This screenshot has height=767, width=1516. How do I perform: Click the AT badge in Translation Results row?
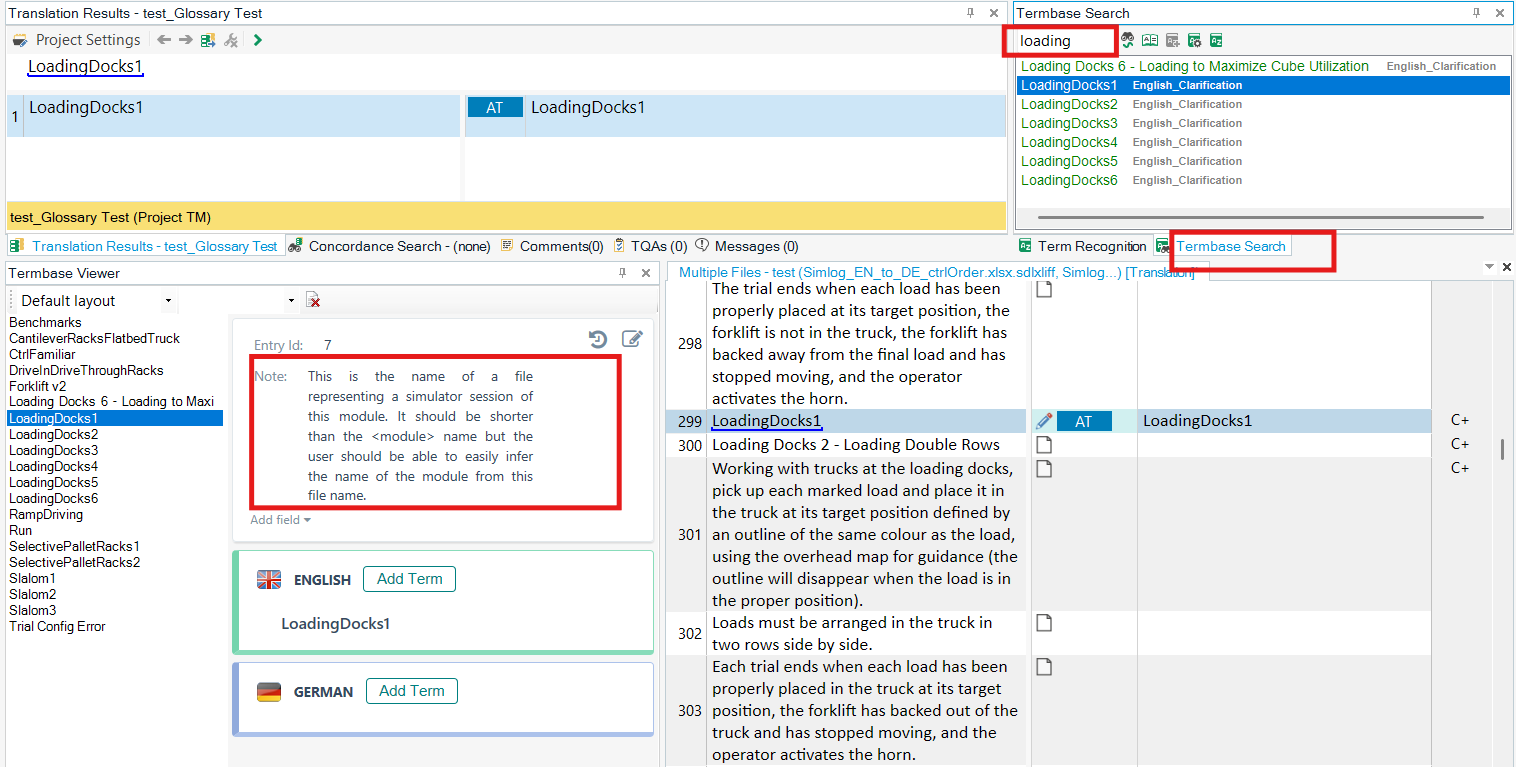495,108
